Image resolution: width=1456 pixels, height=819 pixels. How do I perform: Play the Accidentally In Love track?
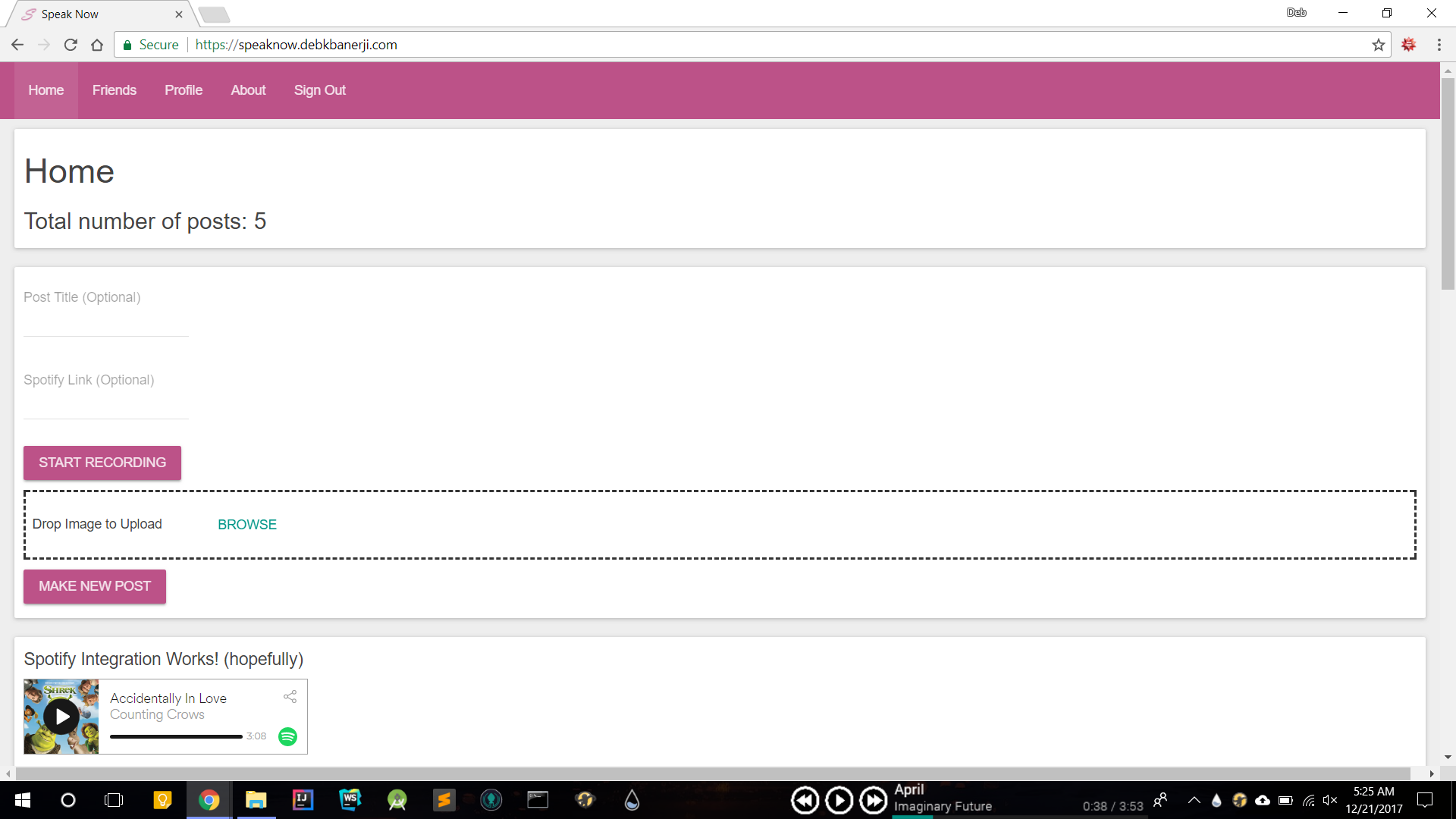pos(61,717)
